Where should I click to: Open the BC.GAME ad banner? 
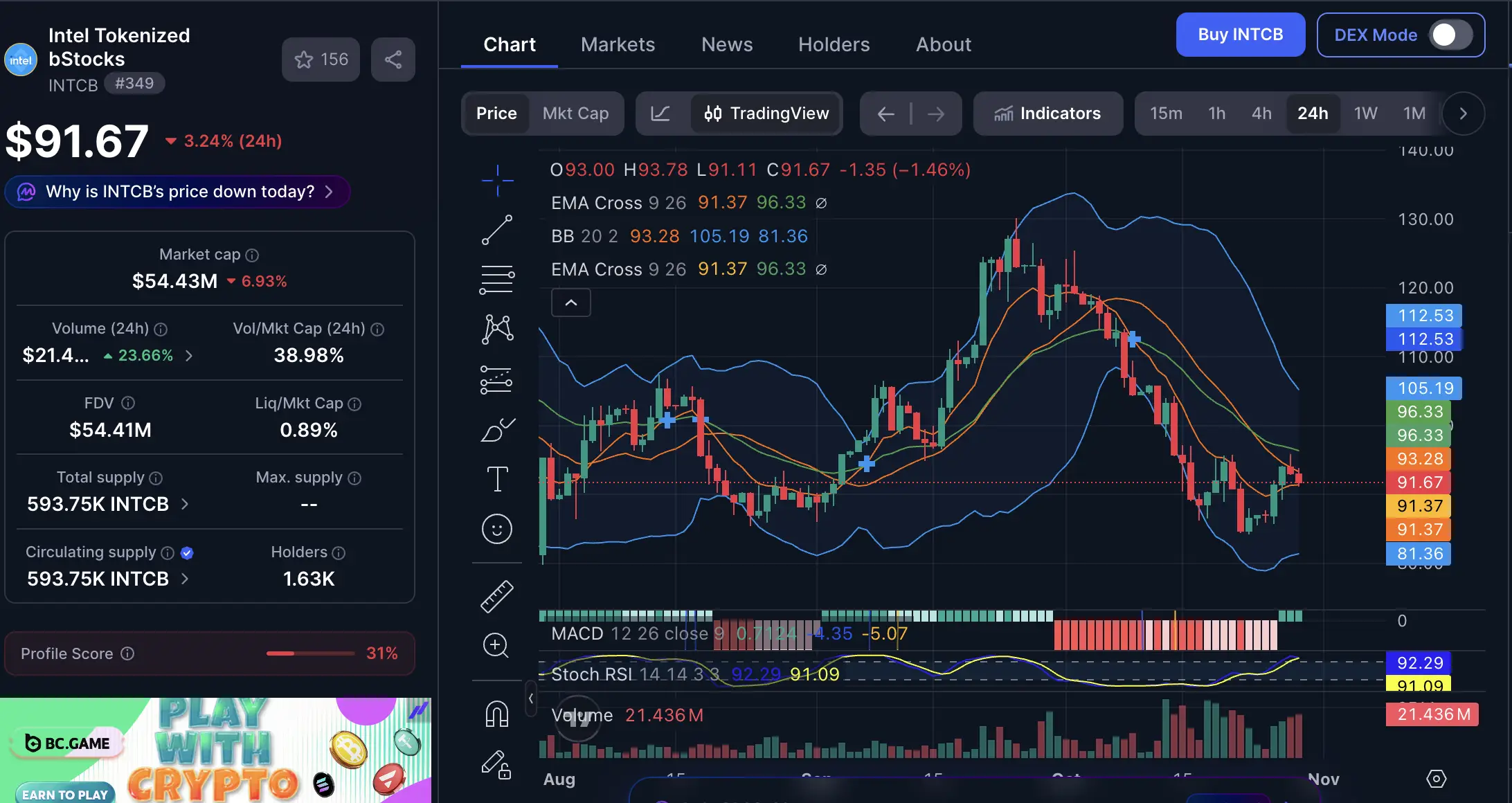[x=215, y=750]
